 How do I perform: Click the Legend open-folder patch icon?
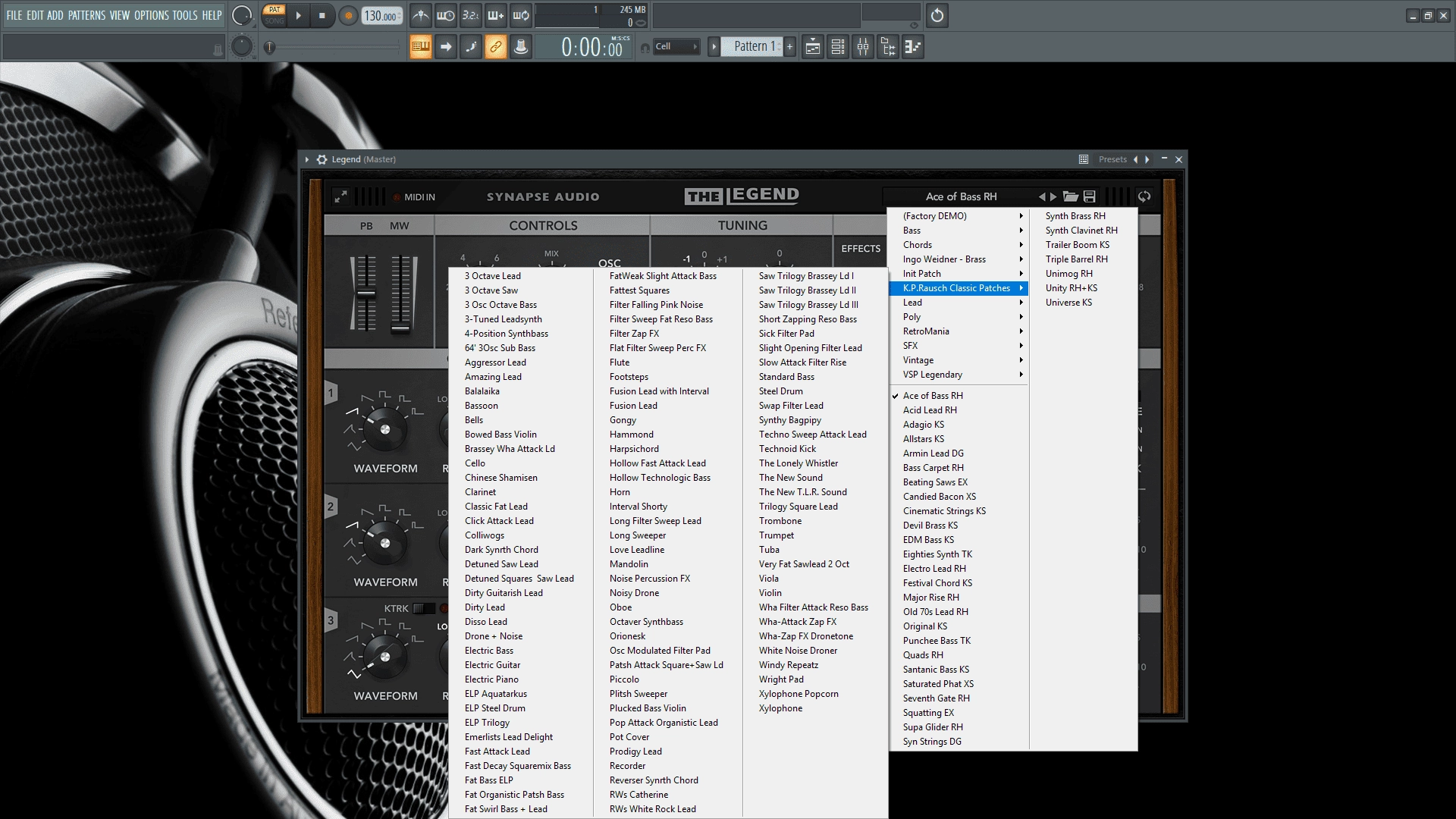[x=1071, y=196]
